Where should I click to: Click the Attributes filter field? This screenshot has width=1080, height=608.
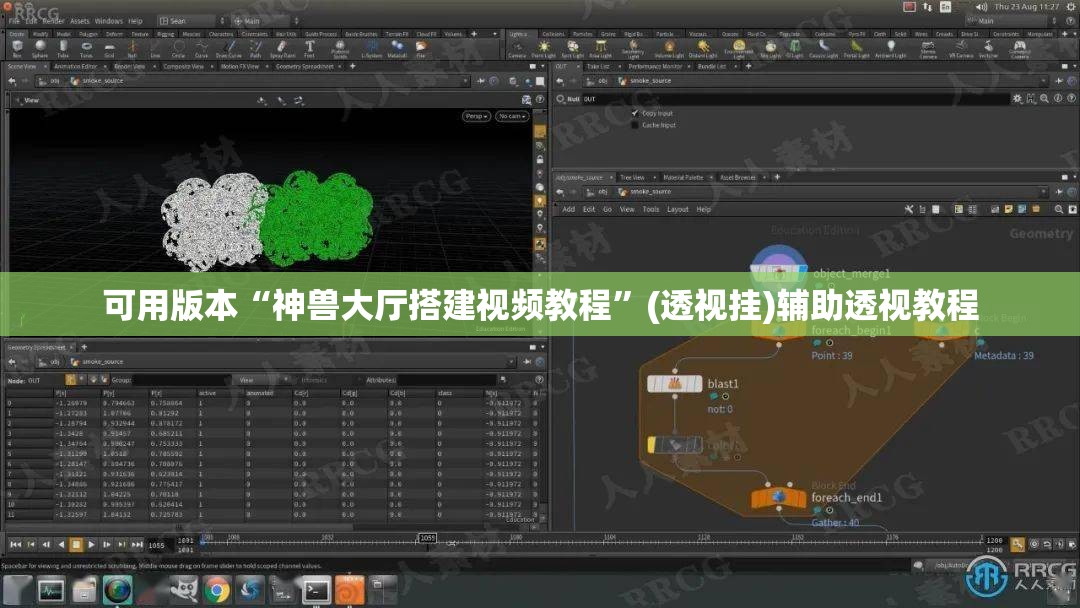click(447, 380)
